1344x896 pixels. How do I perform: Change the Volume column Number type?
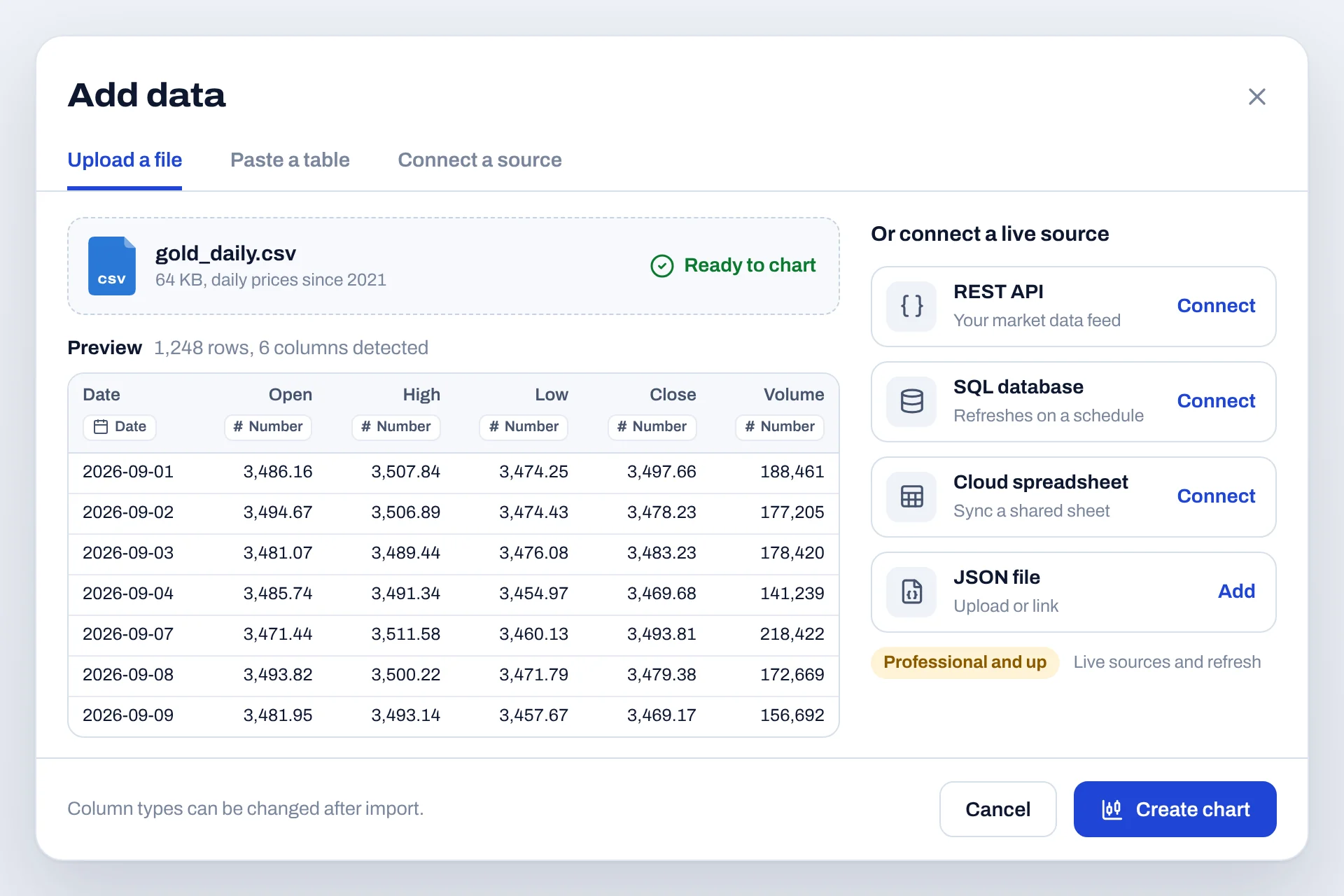(780, 427)
